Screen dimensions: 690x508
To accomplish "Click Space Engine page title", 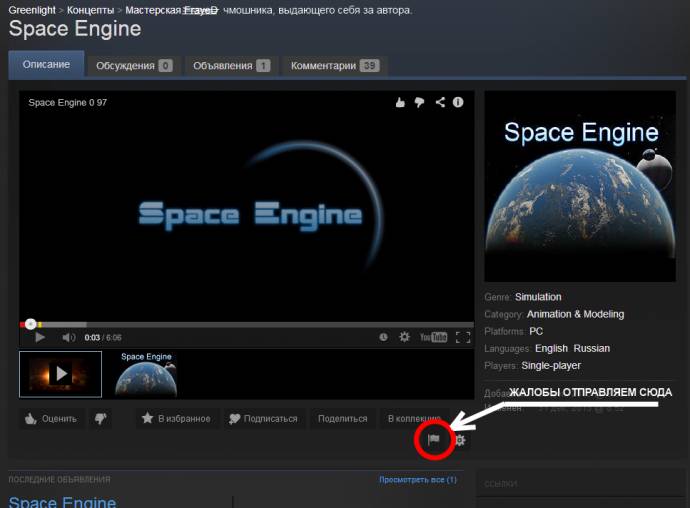I will pyautogui.click(x=75, y=29).
